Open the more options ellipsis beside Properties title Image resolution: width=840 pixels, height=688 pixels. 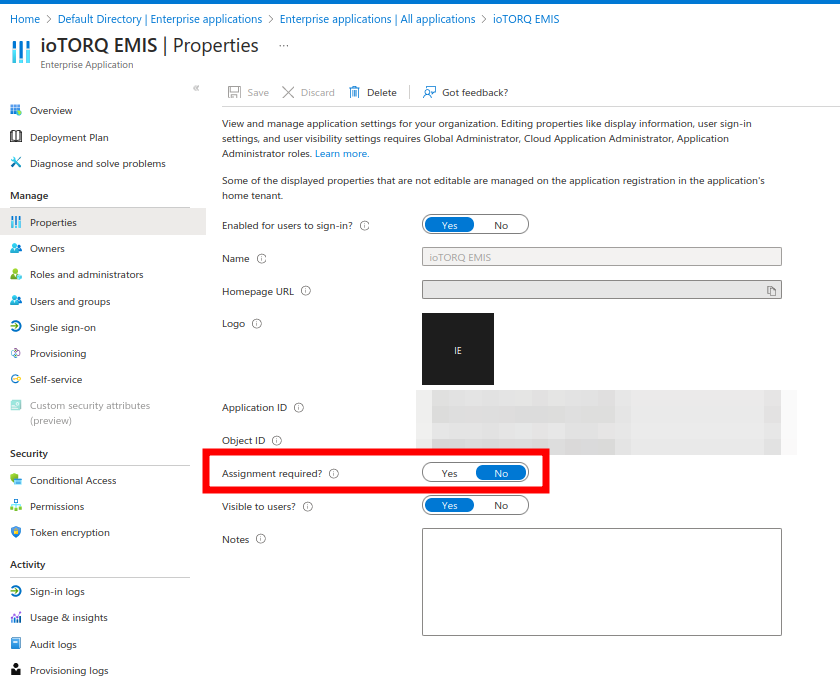click(x=284, y=46)
